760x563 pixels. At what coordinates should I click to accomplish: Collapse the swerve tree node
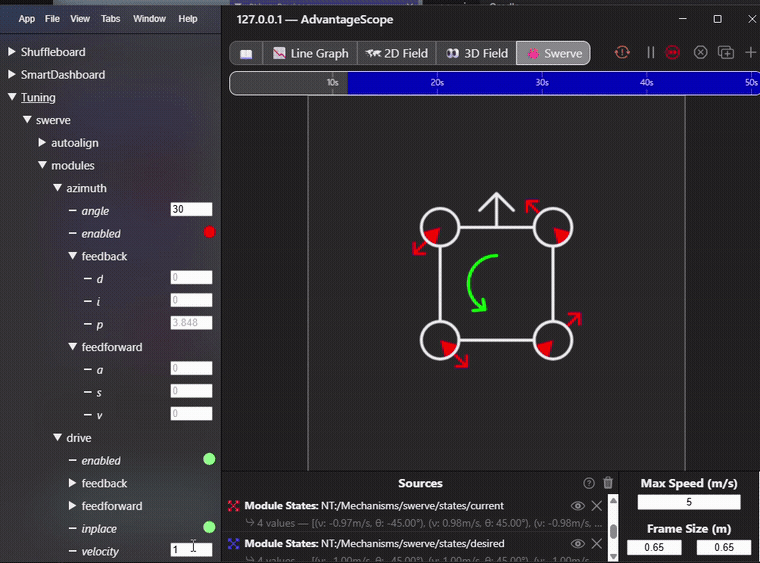click(x=27, y=120)
